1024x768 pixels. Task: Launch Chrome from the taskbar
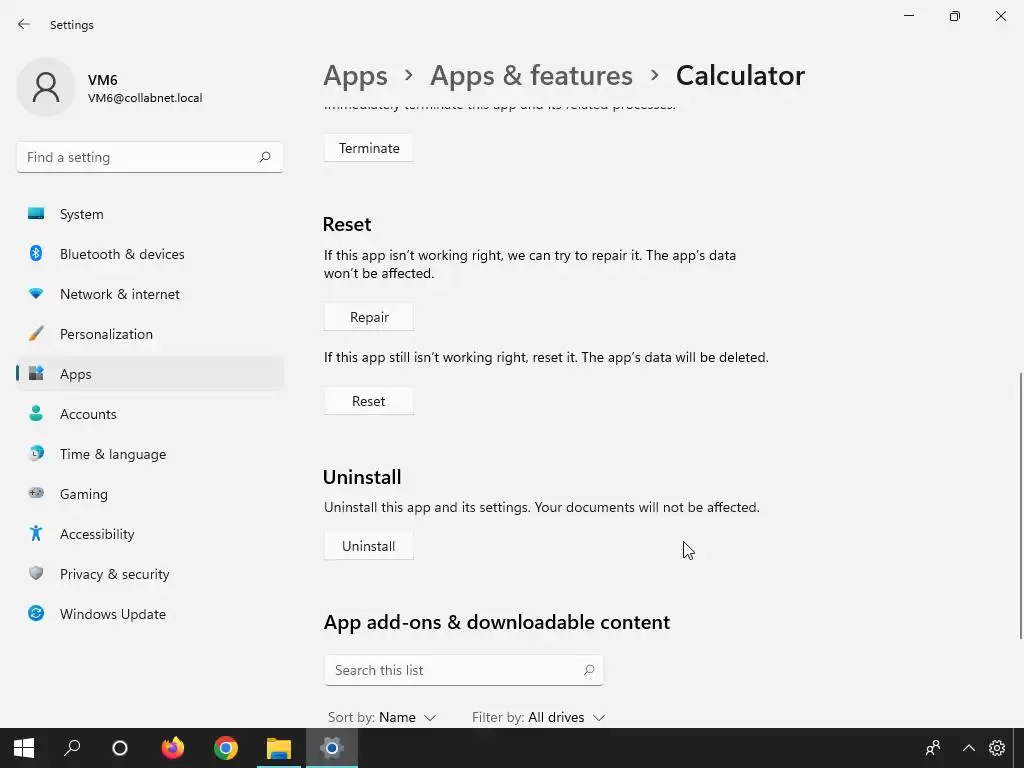coord(226,748)
